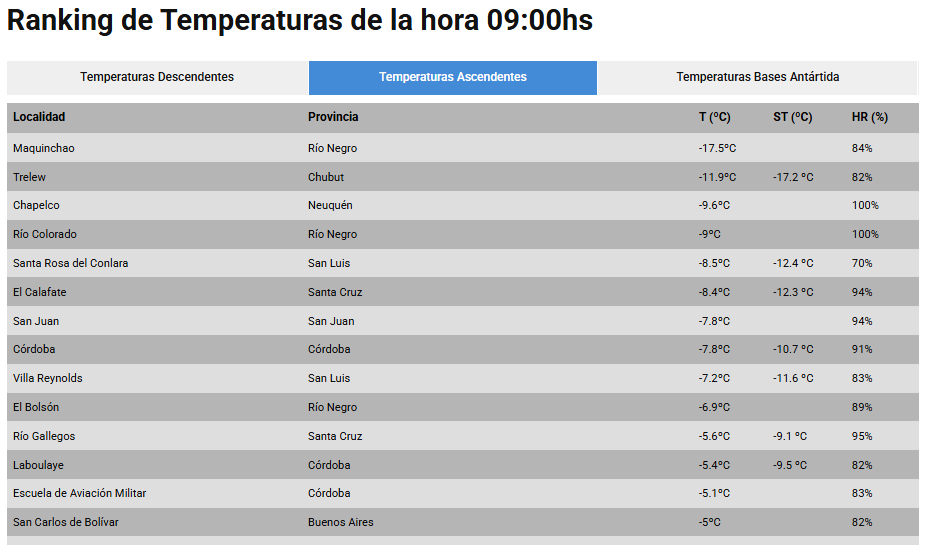
Task: Select Santa Rosa del Conlara row
Action: 463,263
